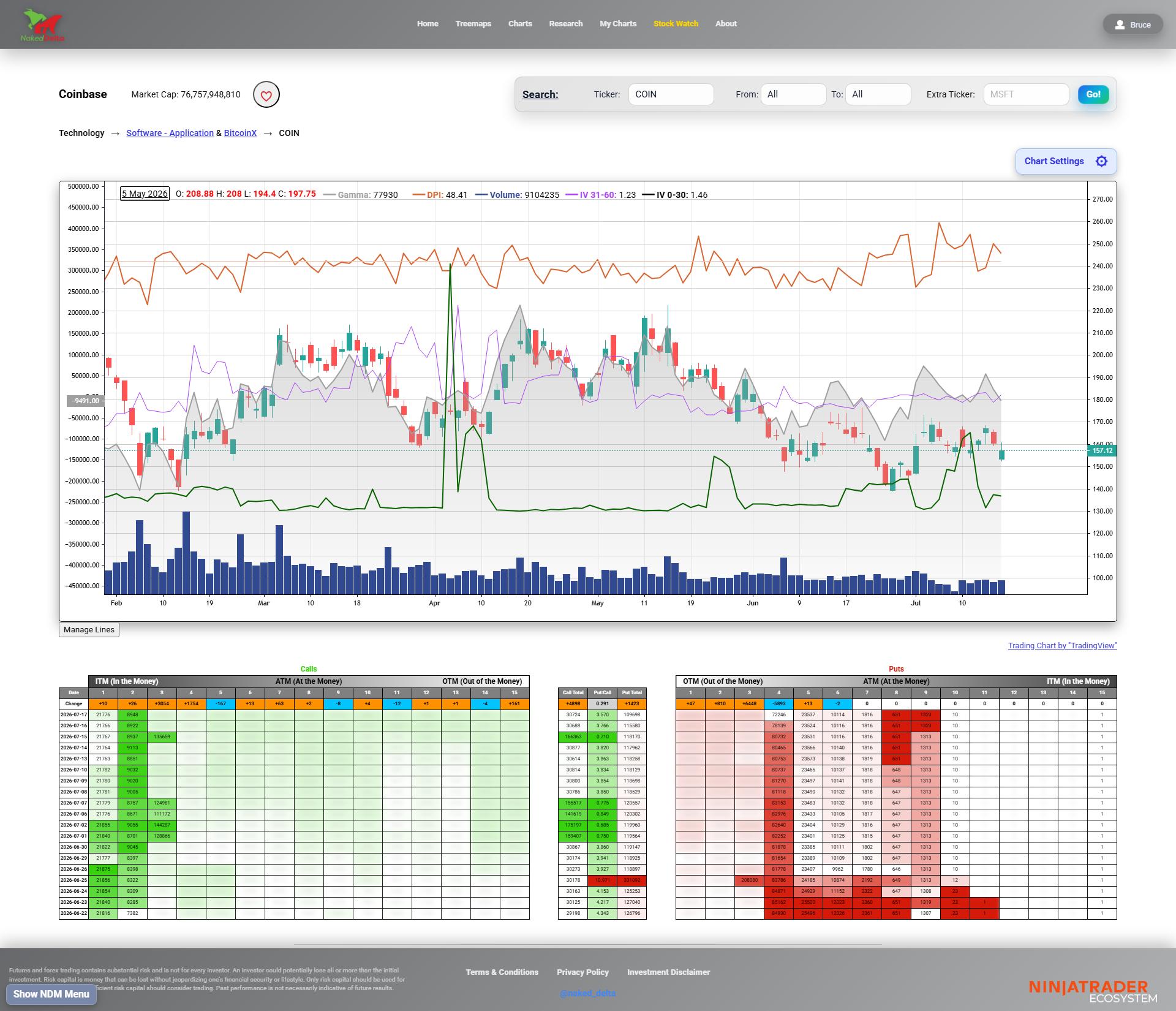The image size is (1176, 1011).
Task: Visit the @naked_delta social link
Action: coord(587,993)
